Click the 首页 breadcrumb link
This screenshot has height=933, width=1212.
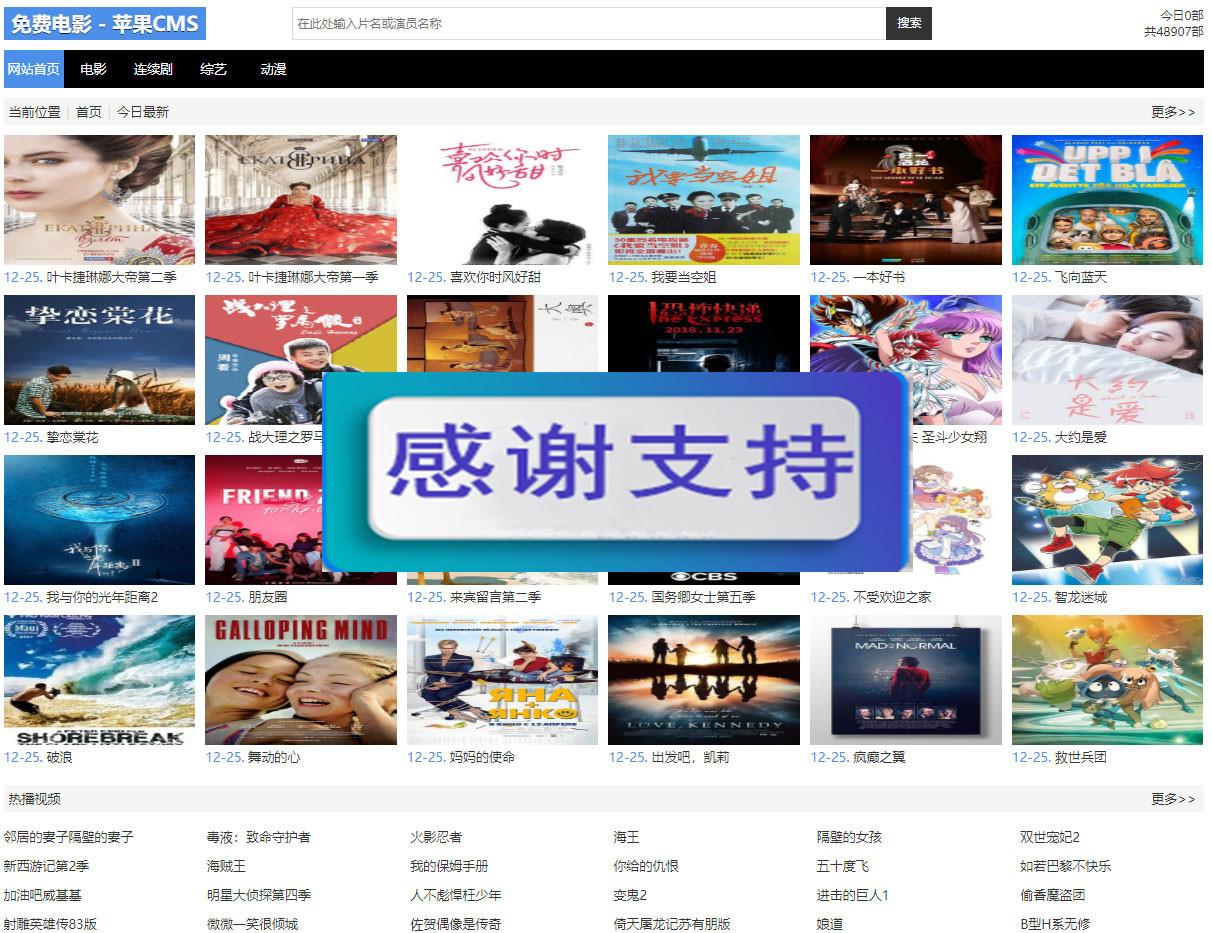[x=89, y=112]
